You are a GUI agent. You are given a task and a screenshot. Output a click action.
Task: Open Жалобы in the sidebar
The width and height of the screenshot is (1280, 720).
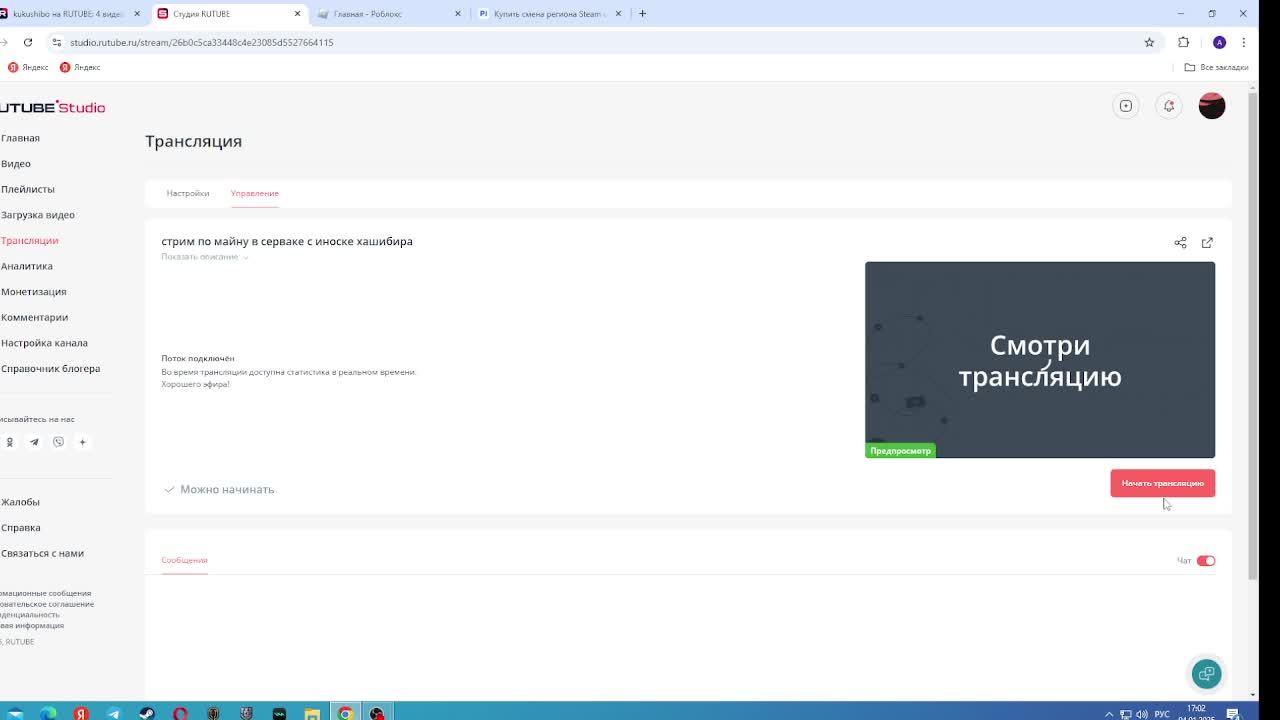coord(20,502)
